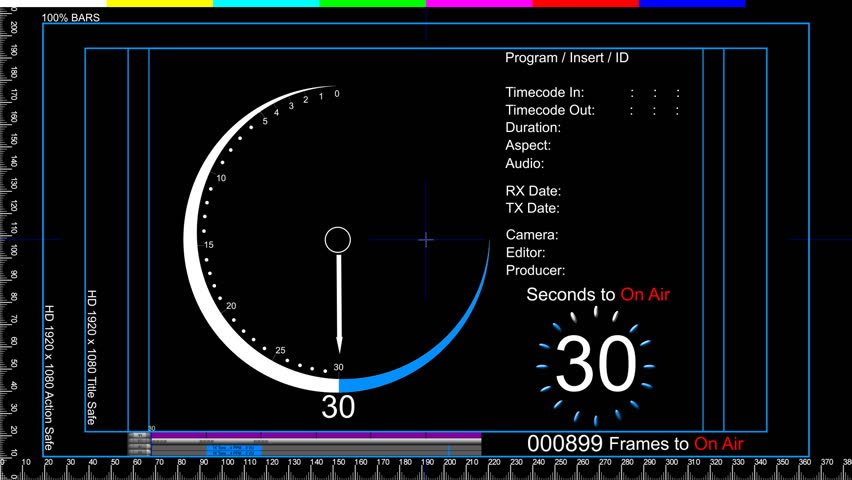Click the large '30' beneath the clock dial
This screenshot has height=480, width=852.
tap(338, 407)
